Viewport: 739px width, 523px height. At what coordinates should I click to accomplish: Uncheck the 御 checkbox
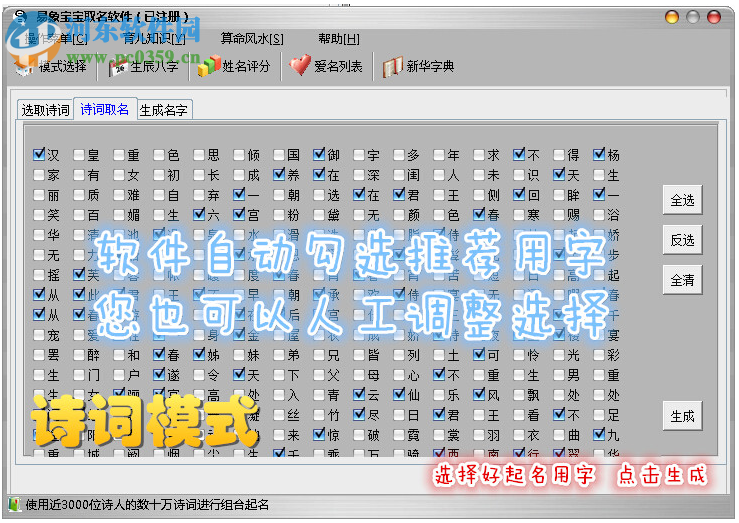pyautogui.click(x=319, y=155)
